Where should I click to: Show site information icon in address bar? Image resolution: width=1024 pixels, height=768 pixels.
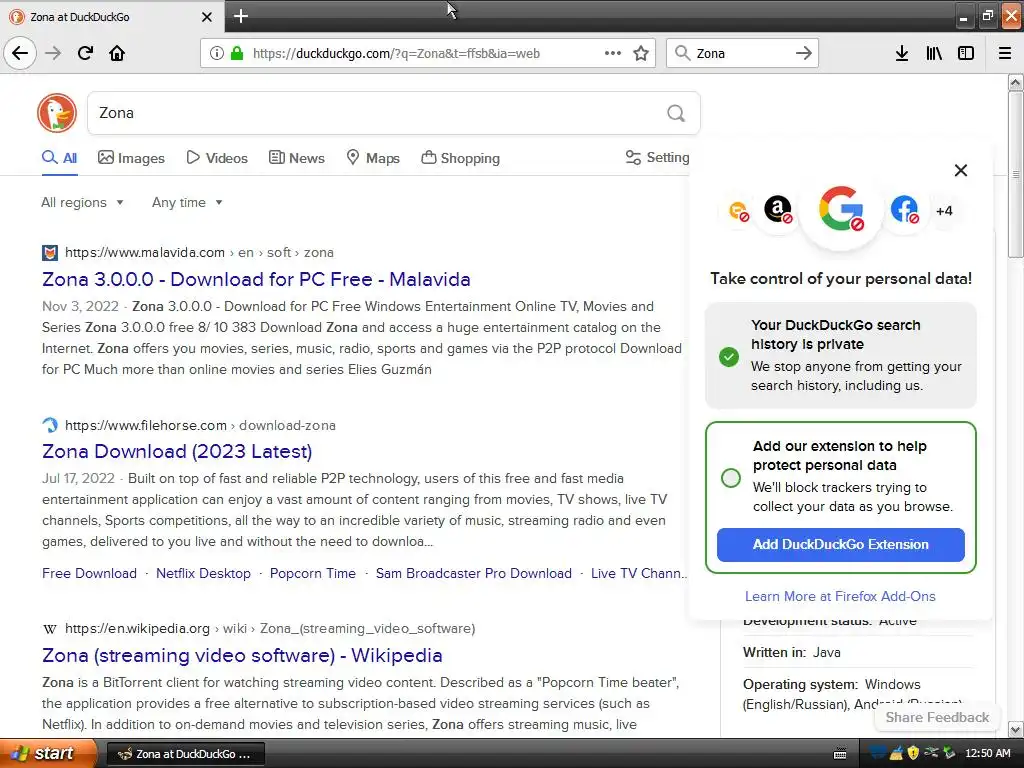coord(216,53)
